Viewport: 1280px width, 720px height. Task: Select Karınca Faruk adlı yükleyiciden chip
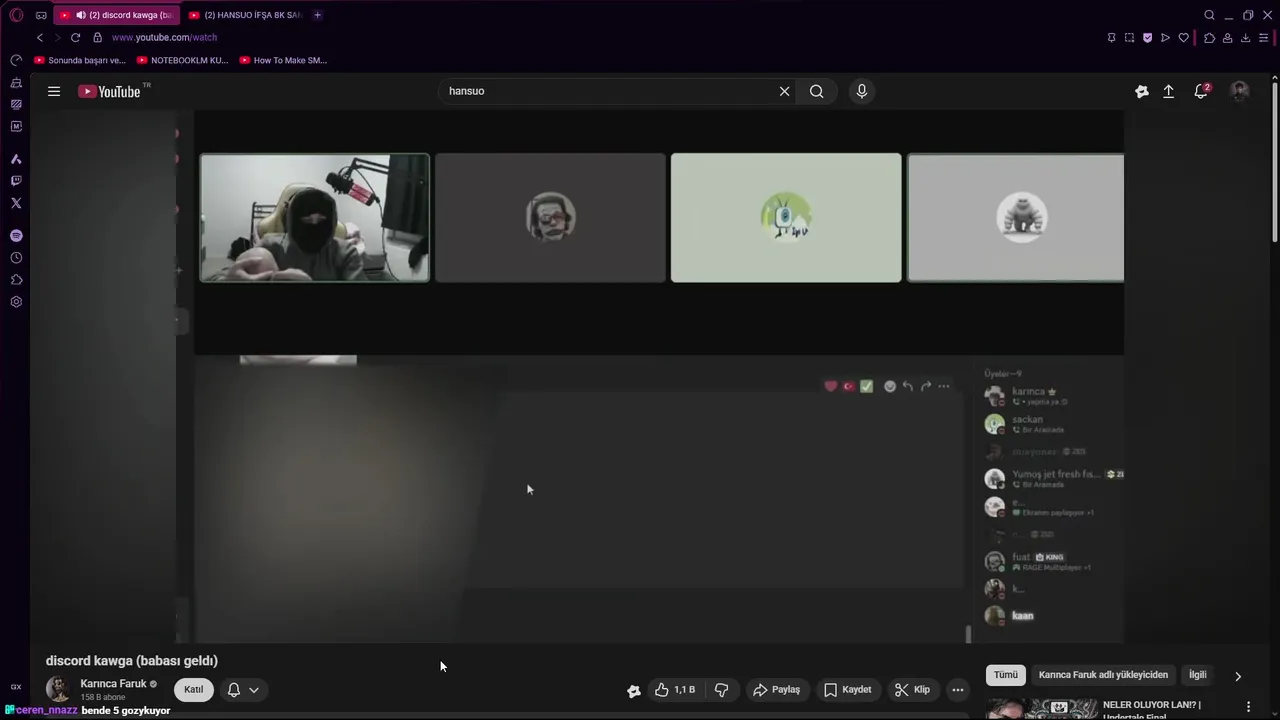point(1103,675)
